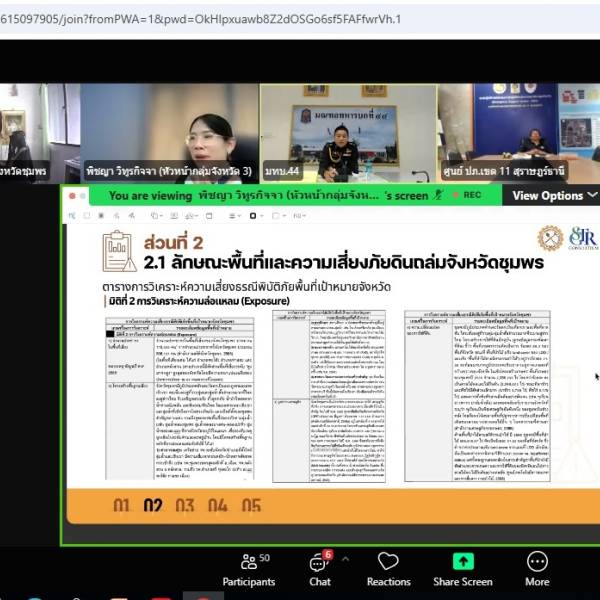Image resolution: width=600 pixels, height=600 pixels.
Task: Click the browser URL address bar
Action: [x=300, y=20]
